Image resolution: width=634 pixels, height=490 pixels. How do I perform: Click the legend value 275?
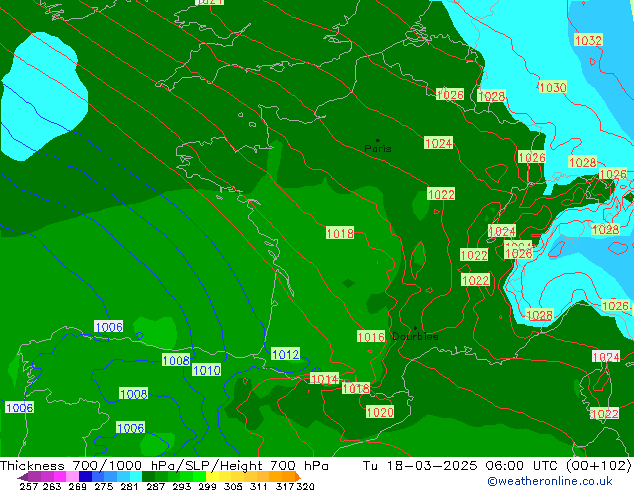104,486
